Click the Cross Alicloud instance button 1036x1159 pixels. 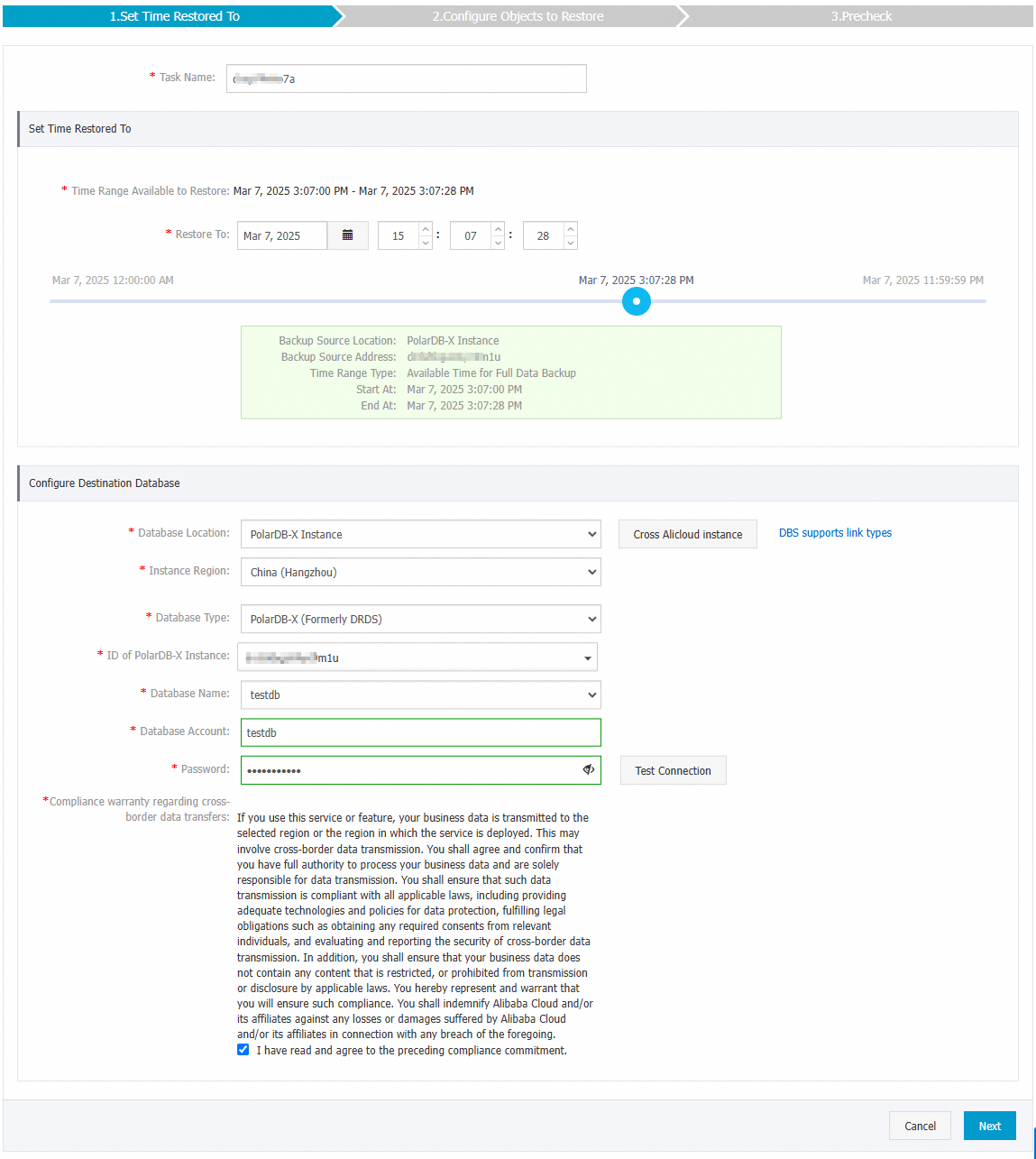coord(688,534)
